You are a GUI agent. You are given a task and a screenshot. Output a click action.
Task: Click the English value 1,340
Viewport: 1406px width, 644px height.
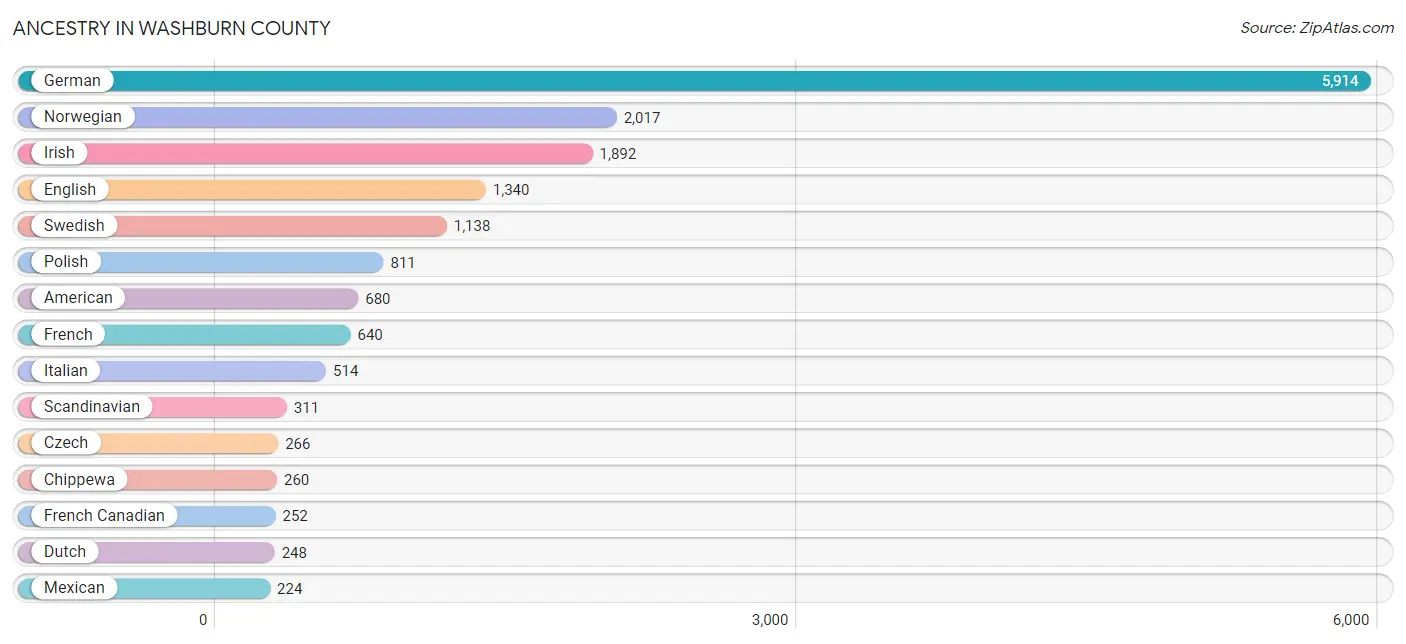(x=511, y=190)
